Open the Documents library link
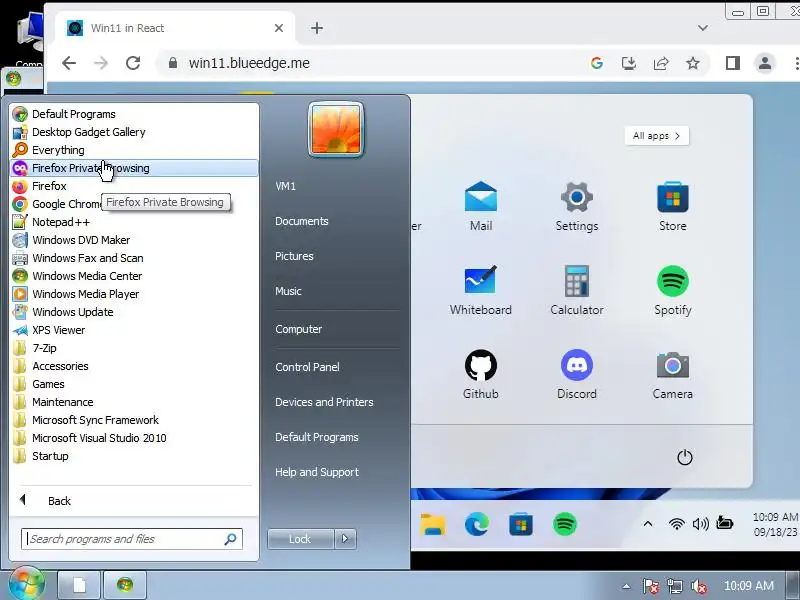Screen dimensions: 800x600 click(x=302, y=221)
